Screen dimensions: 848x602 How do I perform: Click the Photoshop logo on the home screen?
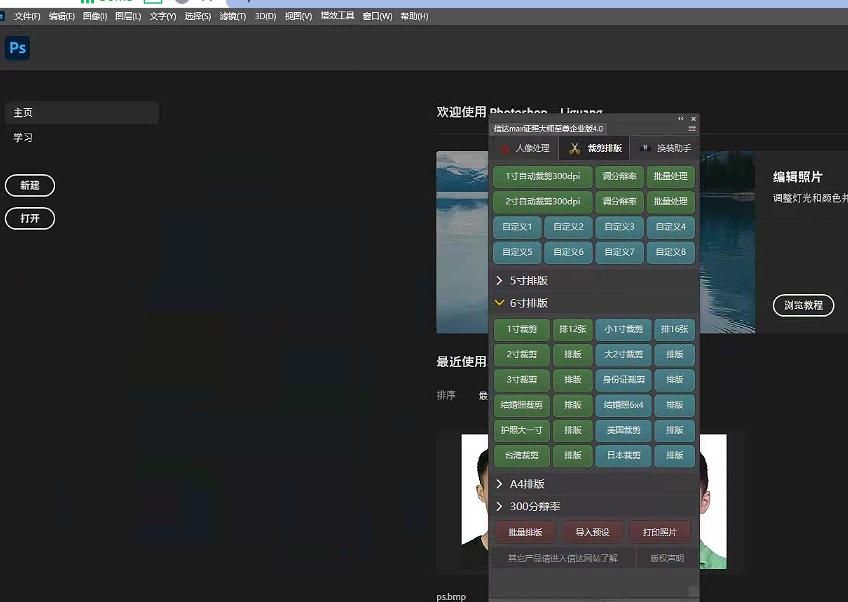(x=17, y=47)
